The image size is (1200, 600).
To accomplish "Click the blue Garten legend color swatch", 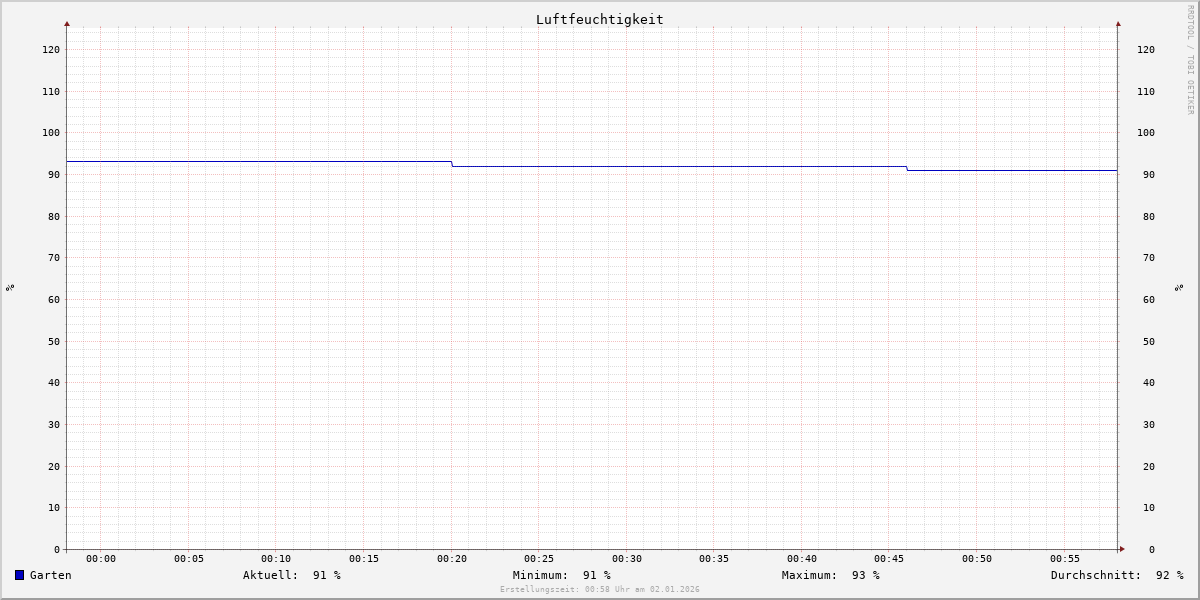I will click(x=19, y=575).
